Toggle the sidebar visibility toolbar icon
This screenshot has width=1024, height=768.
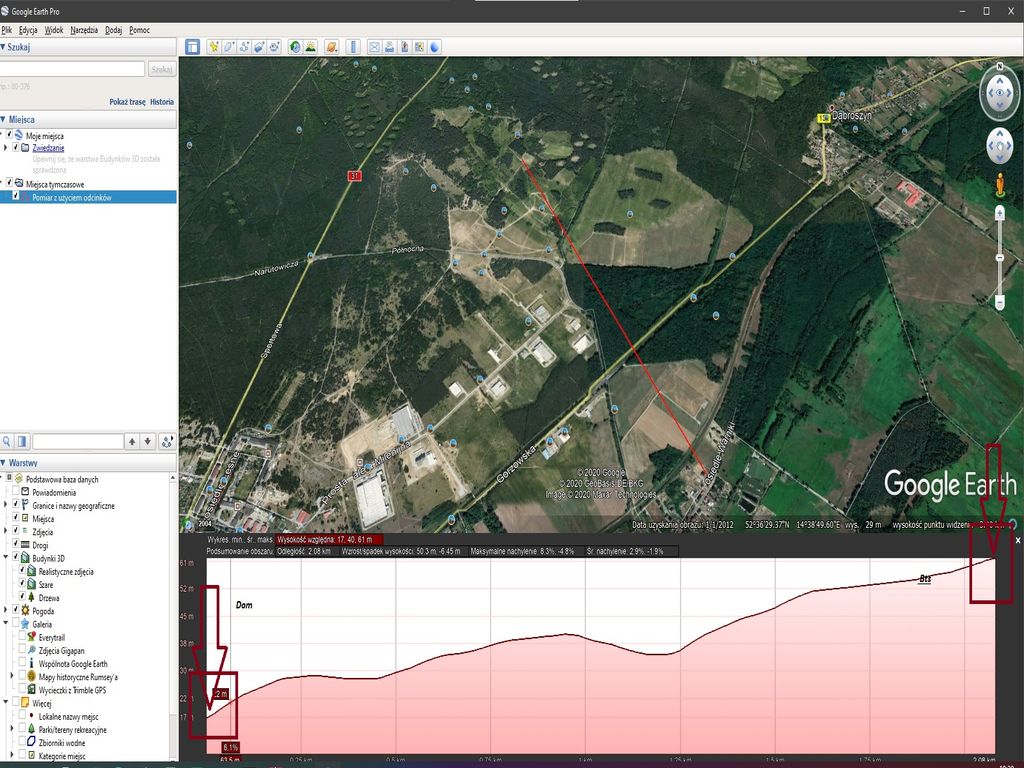192,46
